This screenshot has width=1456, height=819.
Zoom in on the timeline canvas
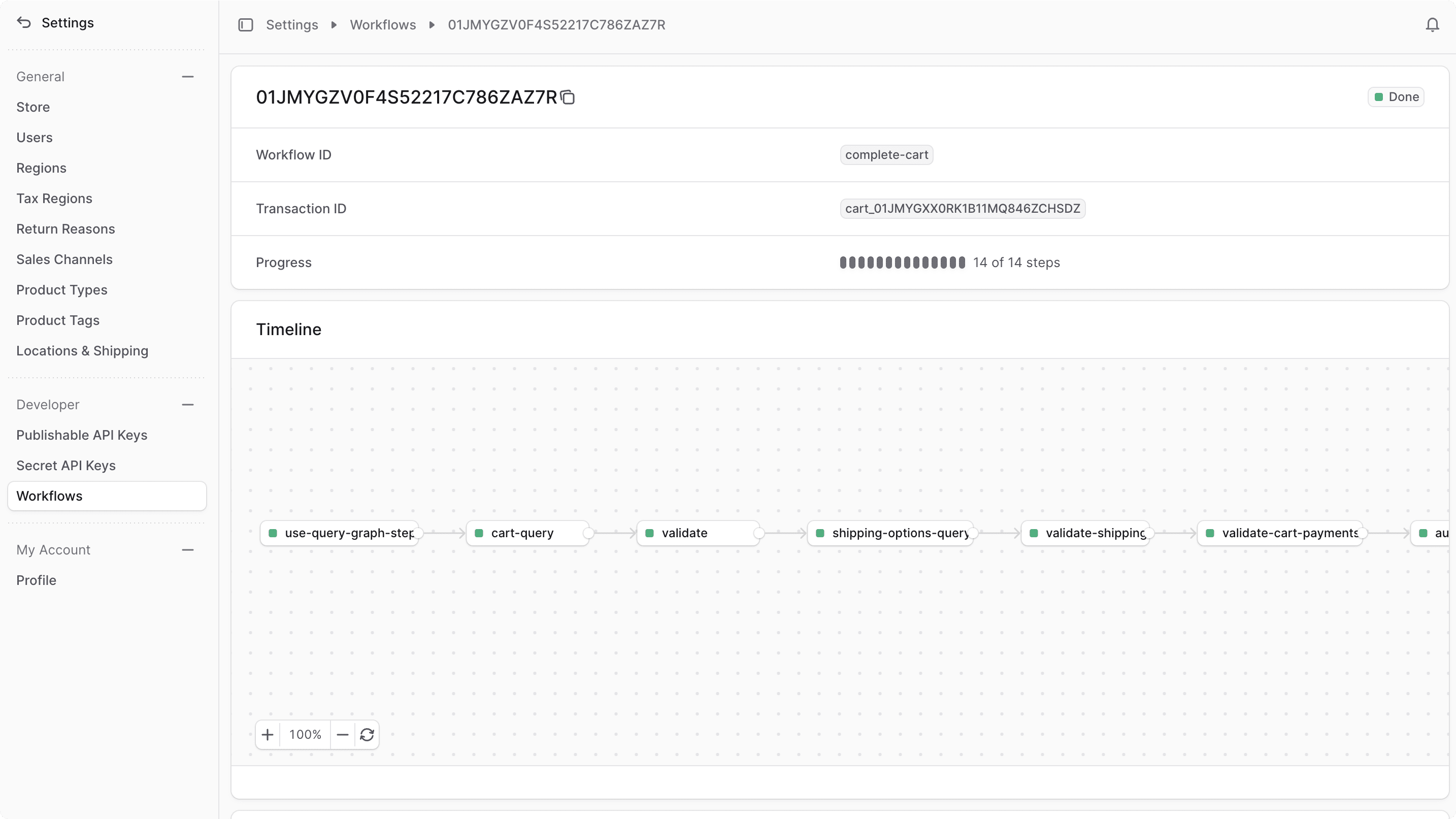coord(268,734)
